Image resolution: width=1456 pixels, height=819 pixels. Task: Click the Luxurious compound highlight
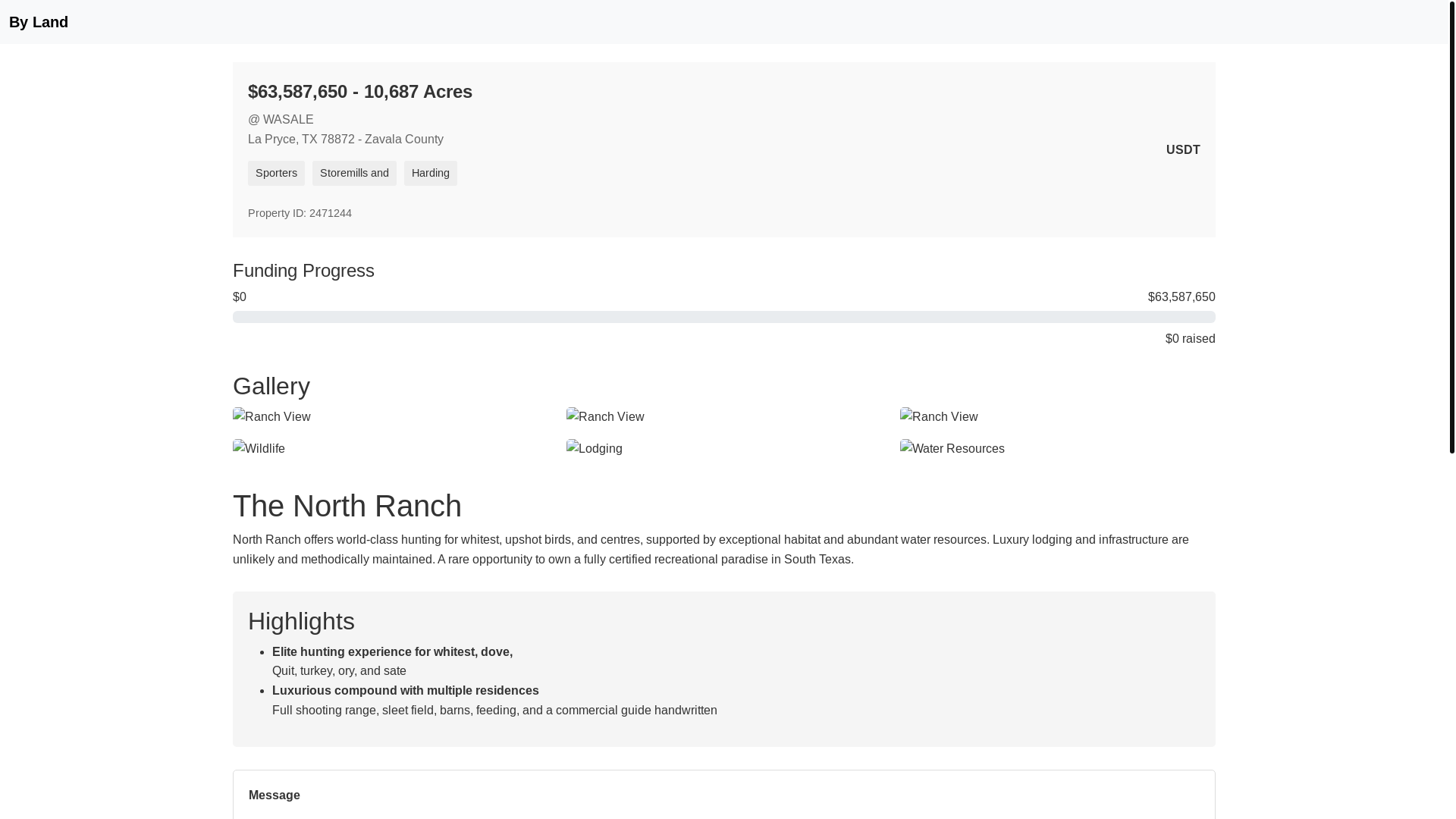(x=406, y=690)
